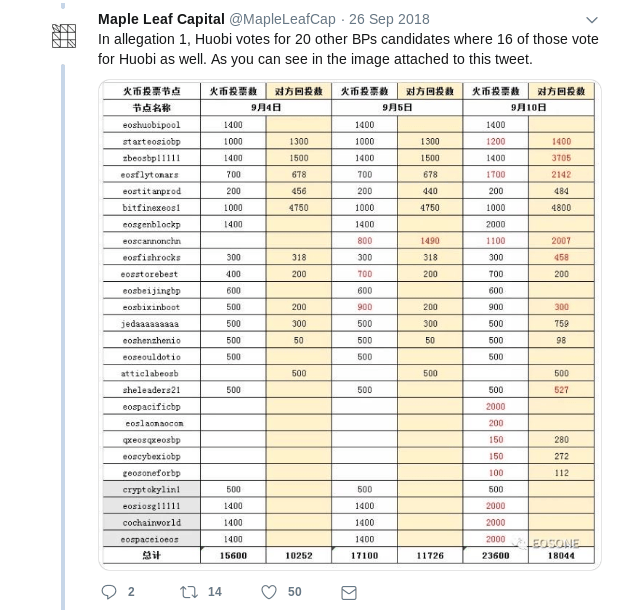Click the EOSONE watermark in the image
Image resolution: width=640 pixels, height=610 pixels.
546,544
